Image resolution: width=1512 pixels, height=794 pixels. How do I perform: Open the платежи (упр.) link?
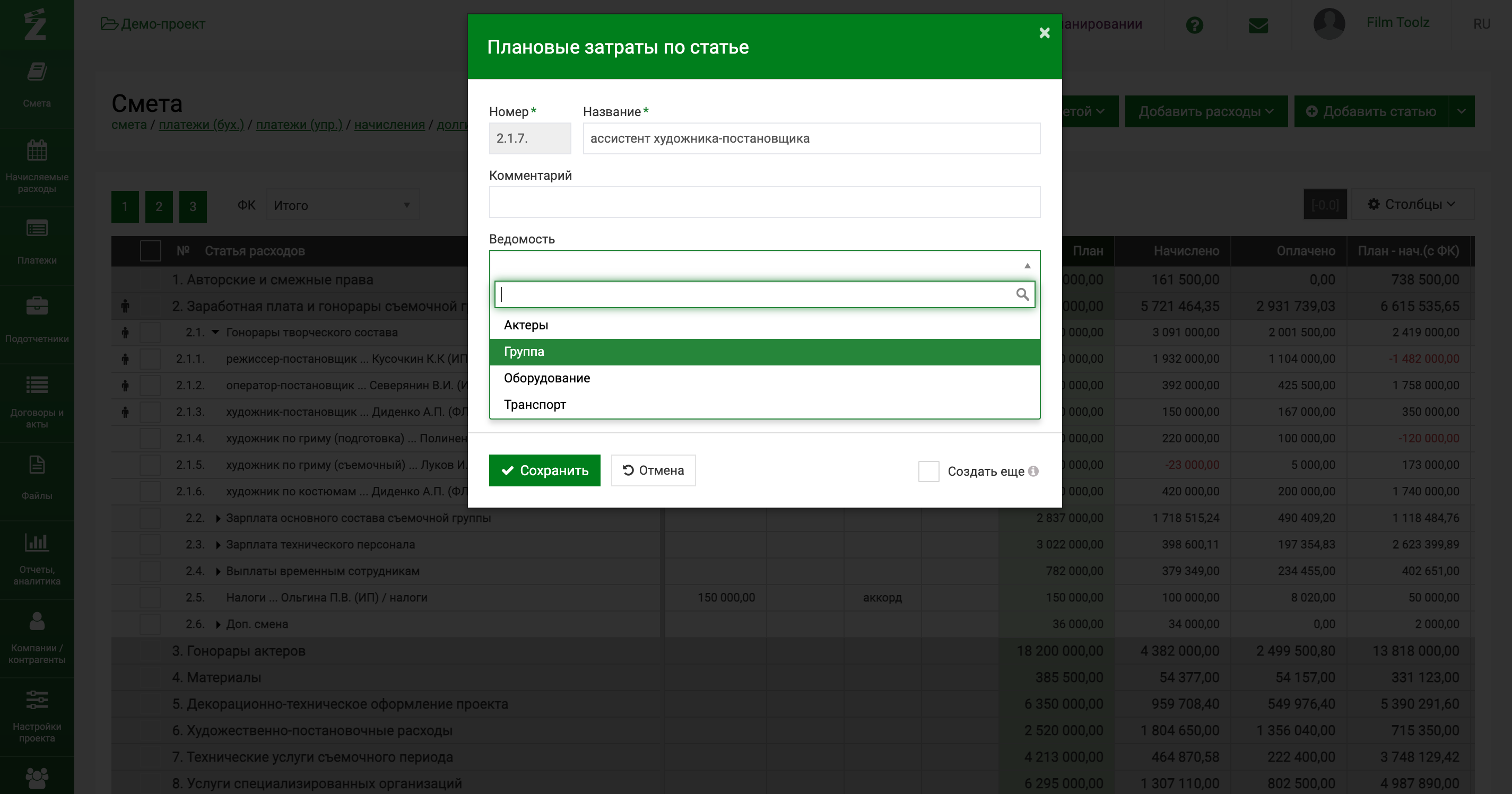pyautogui.click(x=299, y=125)
